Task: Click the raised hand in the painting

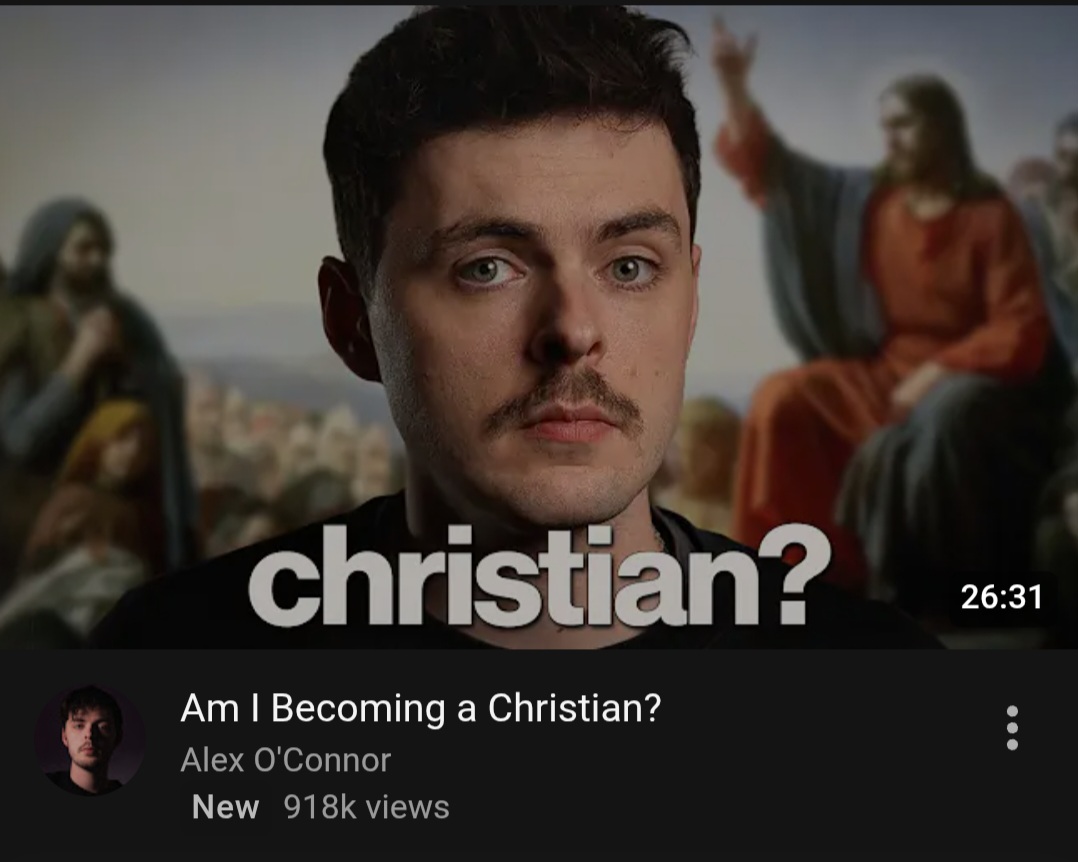Action: [x=734, y=52]
